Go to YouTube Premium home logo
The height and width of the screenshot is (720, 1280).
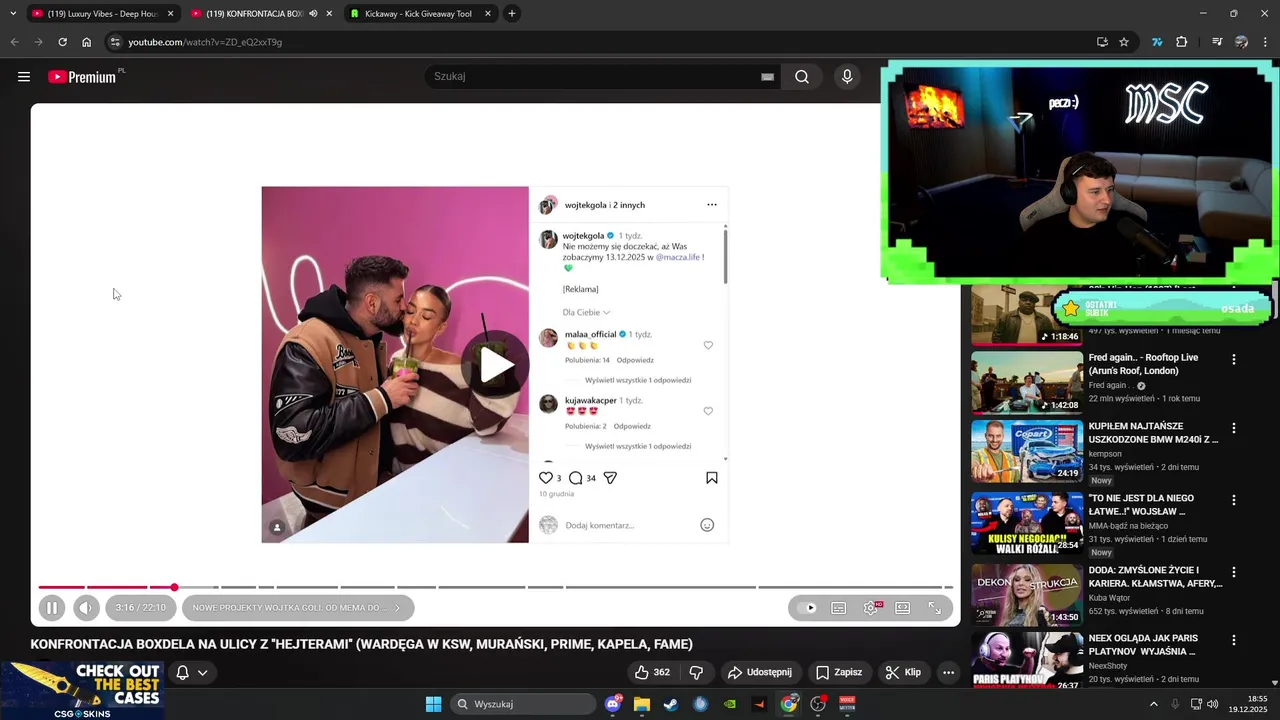click(84, 77)
